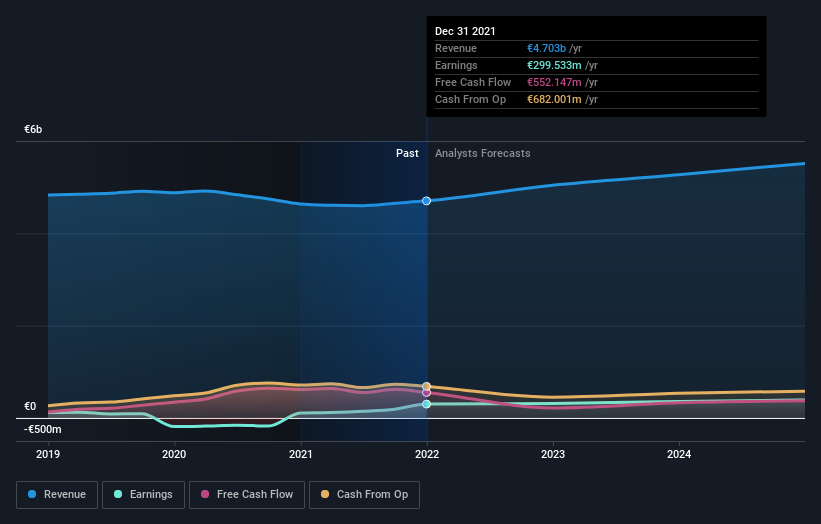Toggle the Cash From Op legend button
The width and height of the screenshot is (821, 524).
pyautogui.click(x=364, y=495)
